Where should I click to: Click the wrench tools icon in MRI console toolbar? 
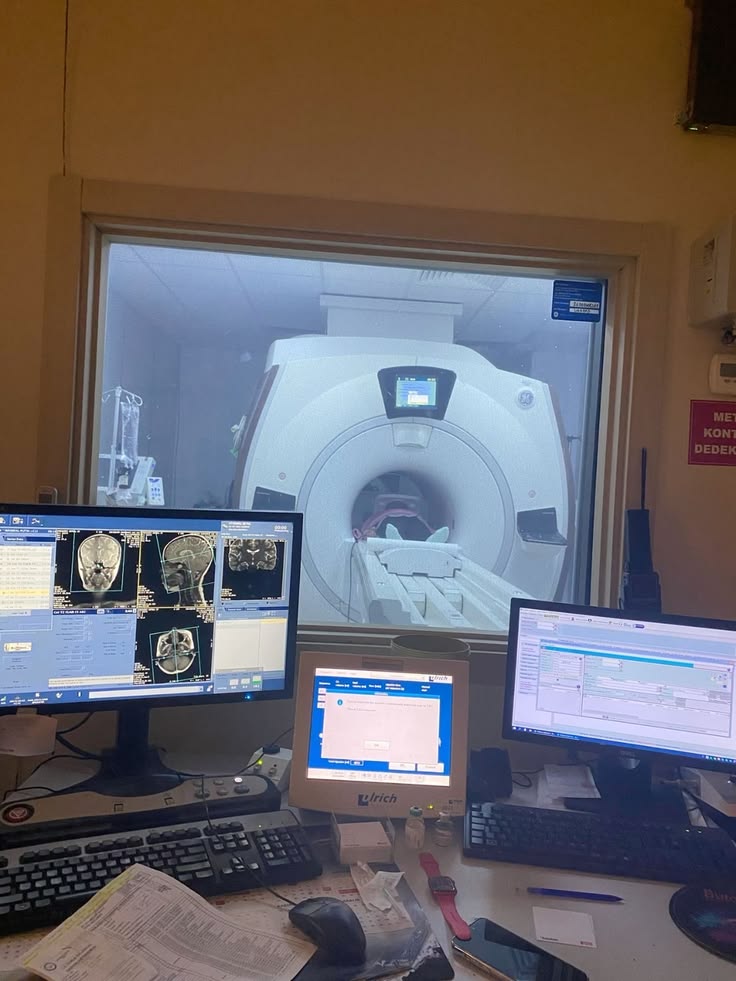(36, 521)
